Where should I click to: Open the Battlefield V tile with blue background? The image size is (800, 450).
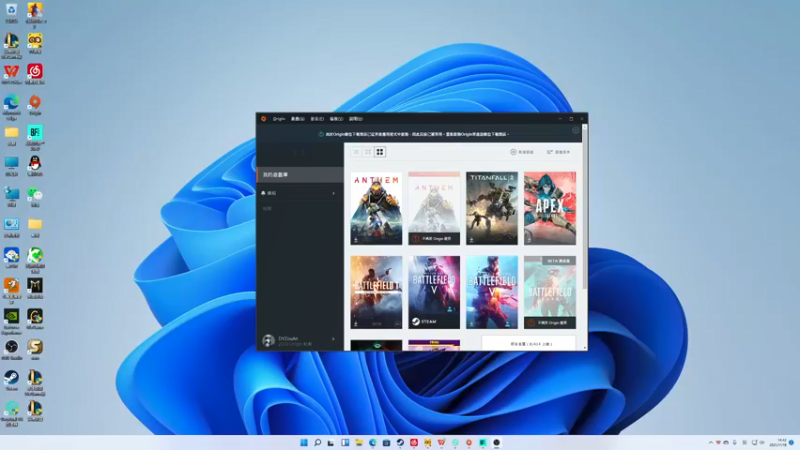(x=492, y=292)
